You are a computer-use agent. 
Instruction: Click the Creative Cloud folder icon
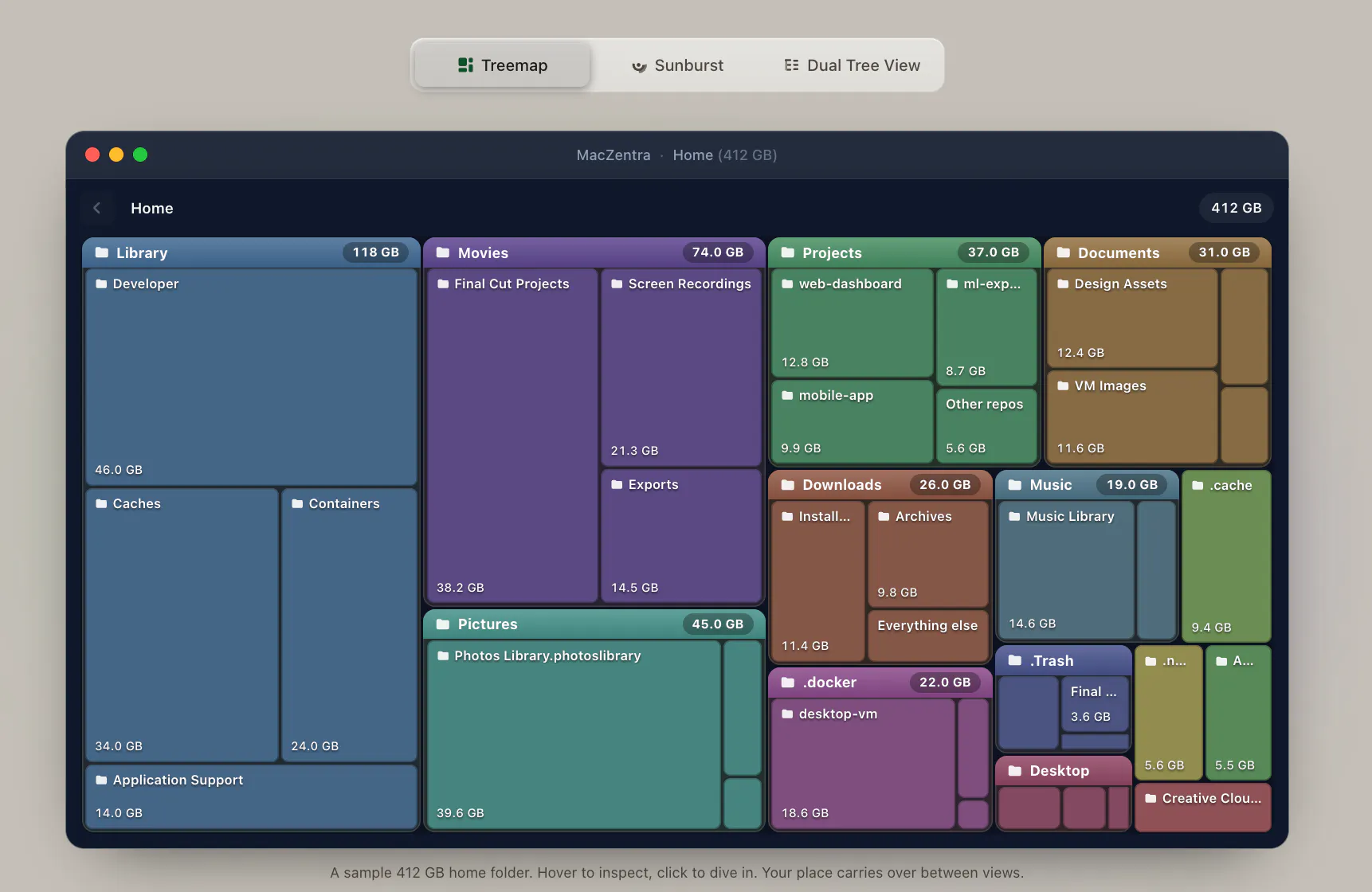tap(1151, 798)
